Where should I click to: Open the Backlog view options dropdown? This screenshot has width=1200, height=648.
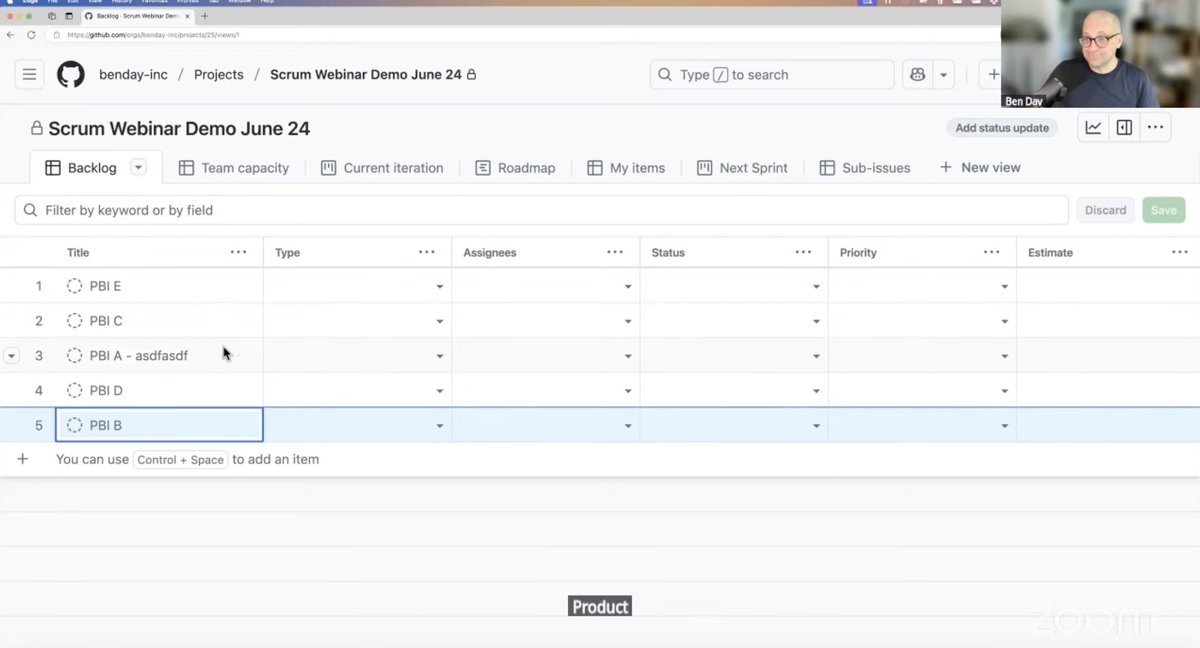pos(139,168)
